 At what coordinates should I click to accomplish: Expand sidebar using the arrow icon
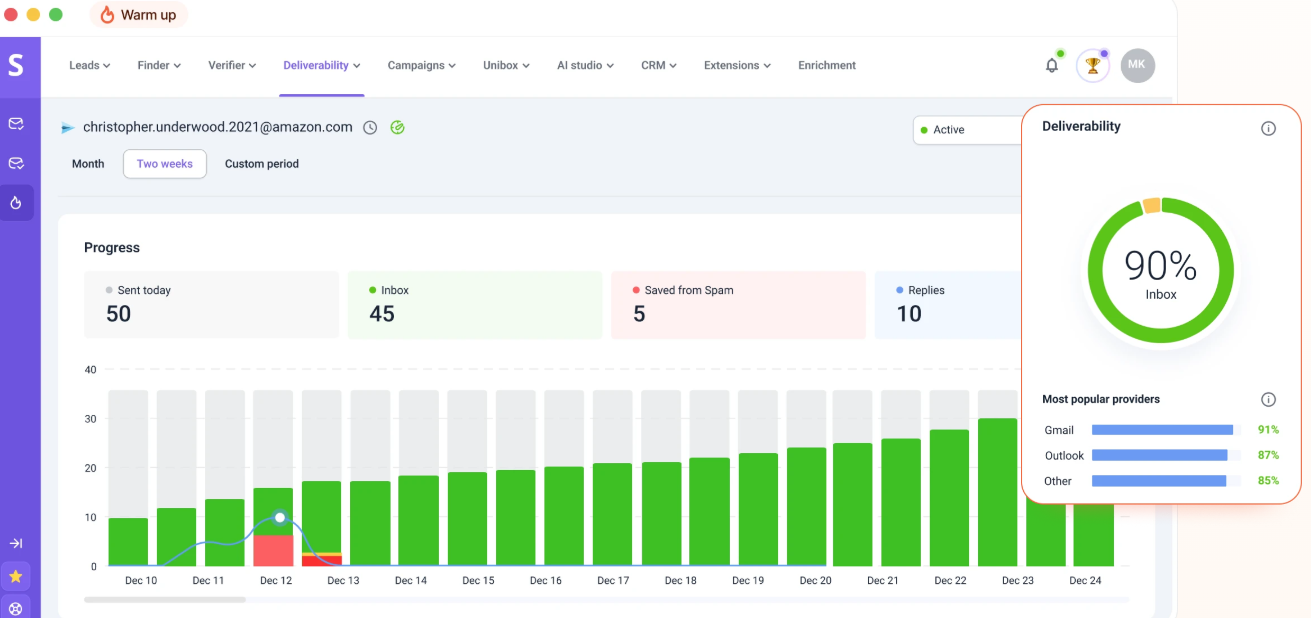pyautogui.click(x=16, y=543)
